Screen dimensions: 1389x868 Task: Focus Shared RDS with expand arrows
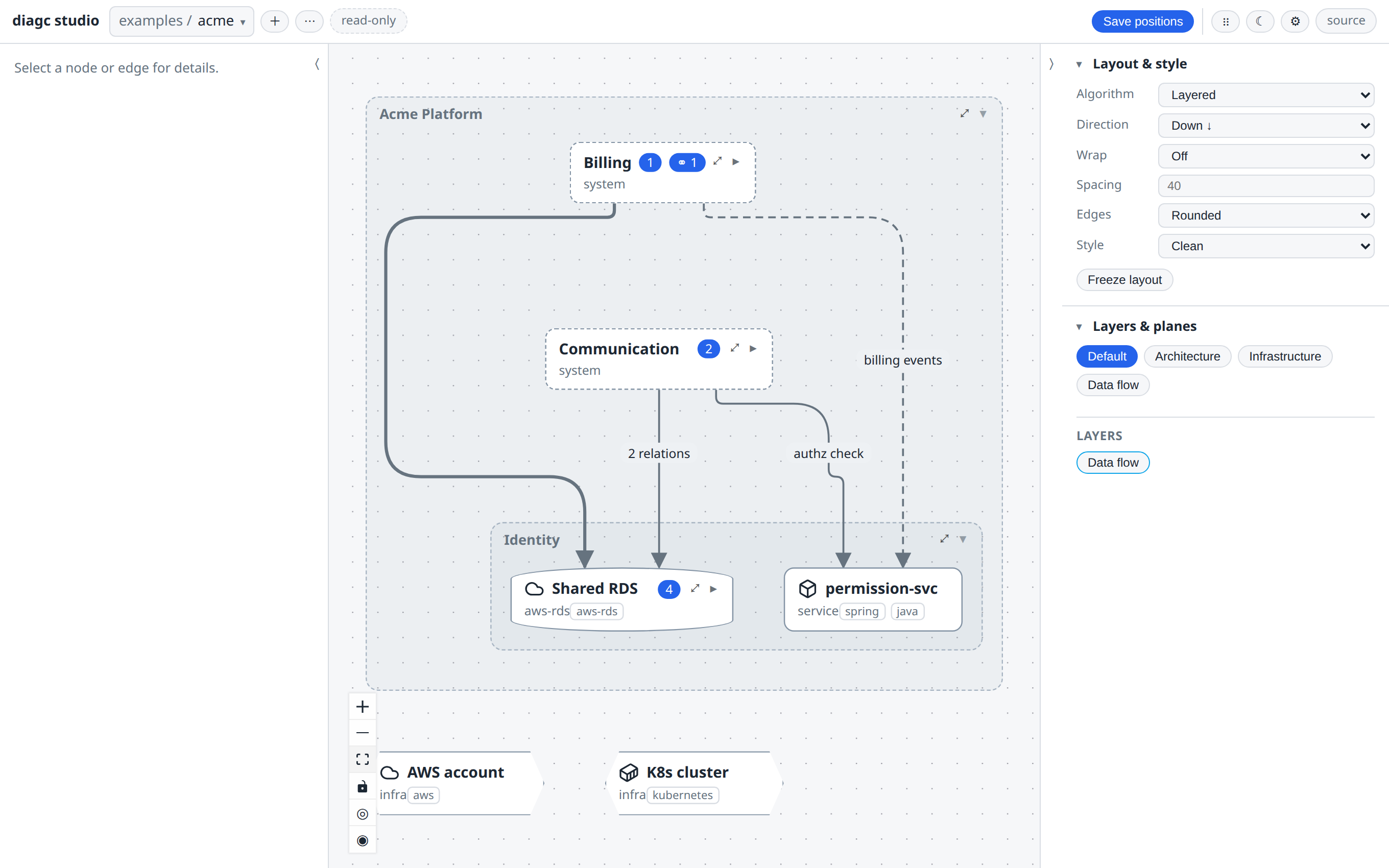pyautogui.click(x=695, y=588)
